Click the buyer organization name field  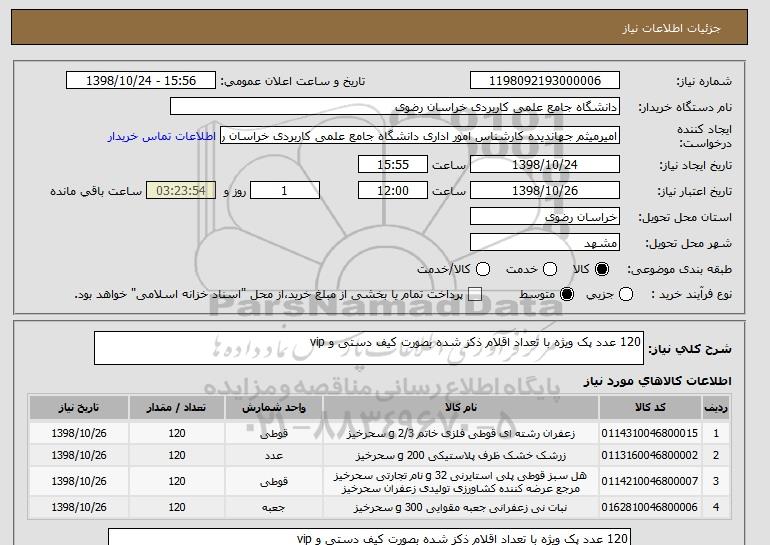tap(395, 107)
